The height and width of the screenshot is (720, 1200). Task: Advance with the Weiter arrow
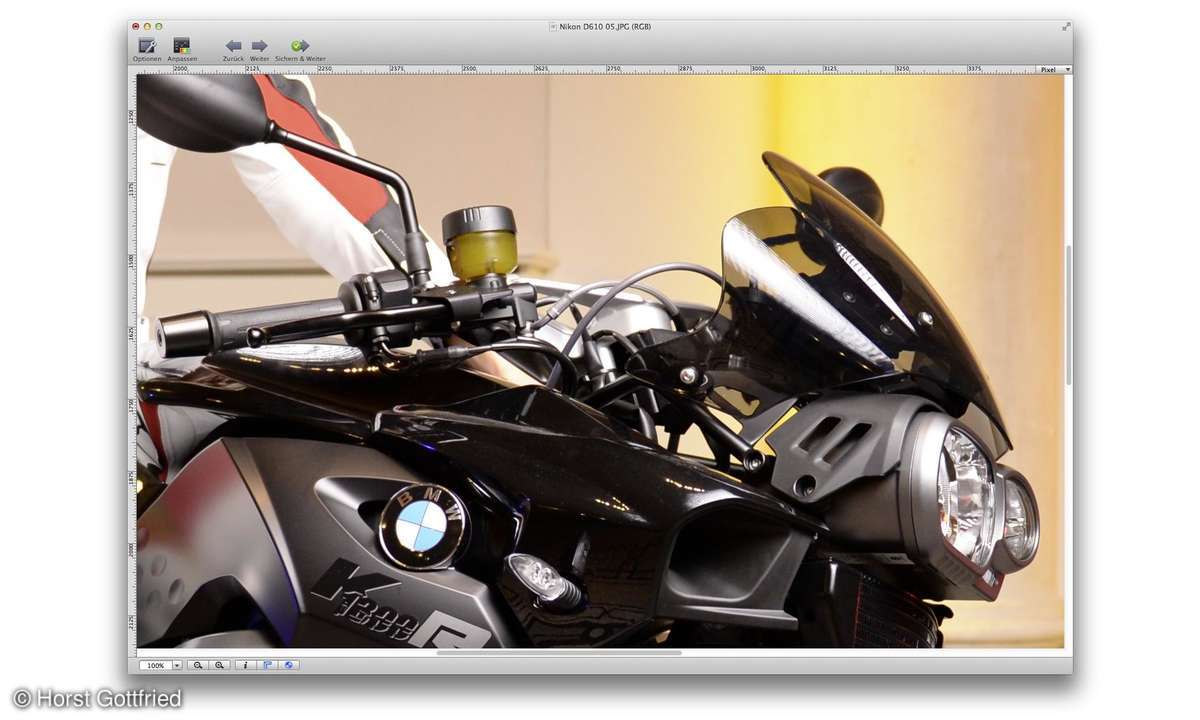(x=259, y=45)
